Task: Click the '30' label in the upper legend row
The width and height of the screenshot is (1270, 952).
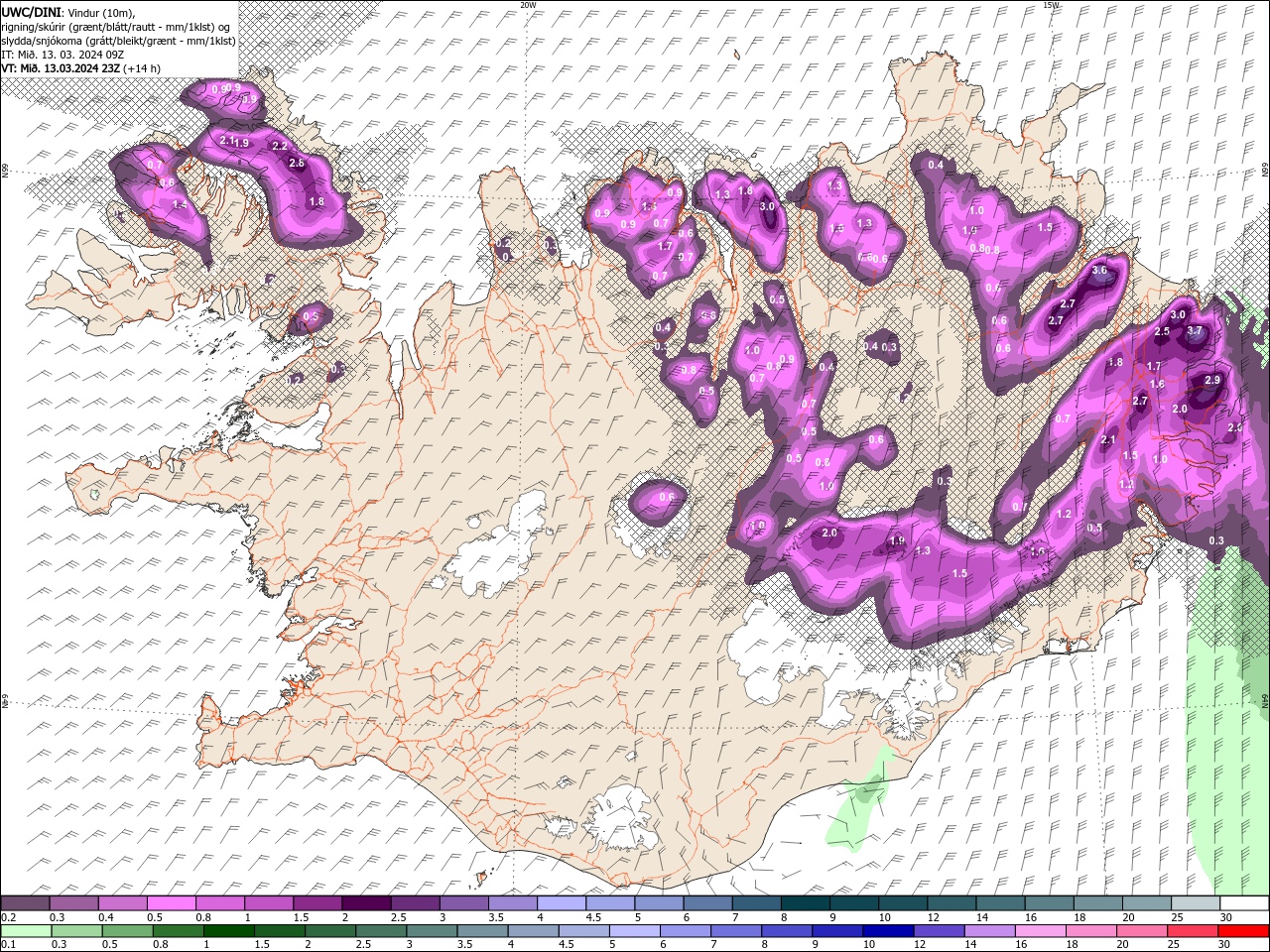Action: pos(1226,917)
